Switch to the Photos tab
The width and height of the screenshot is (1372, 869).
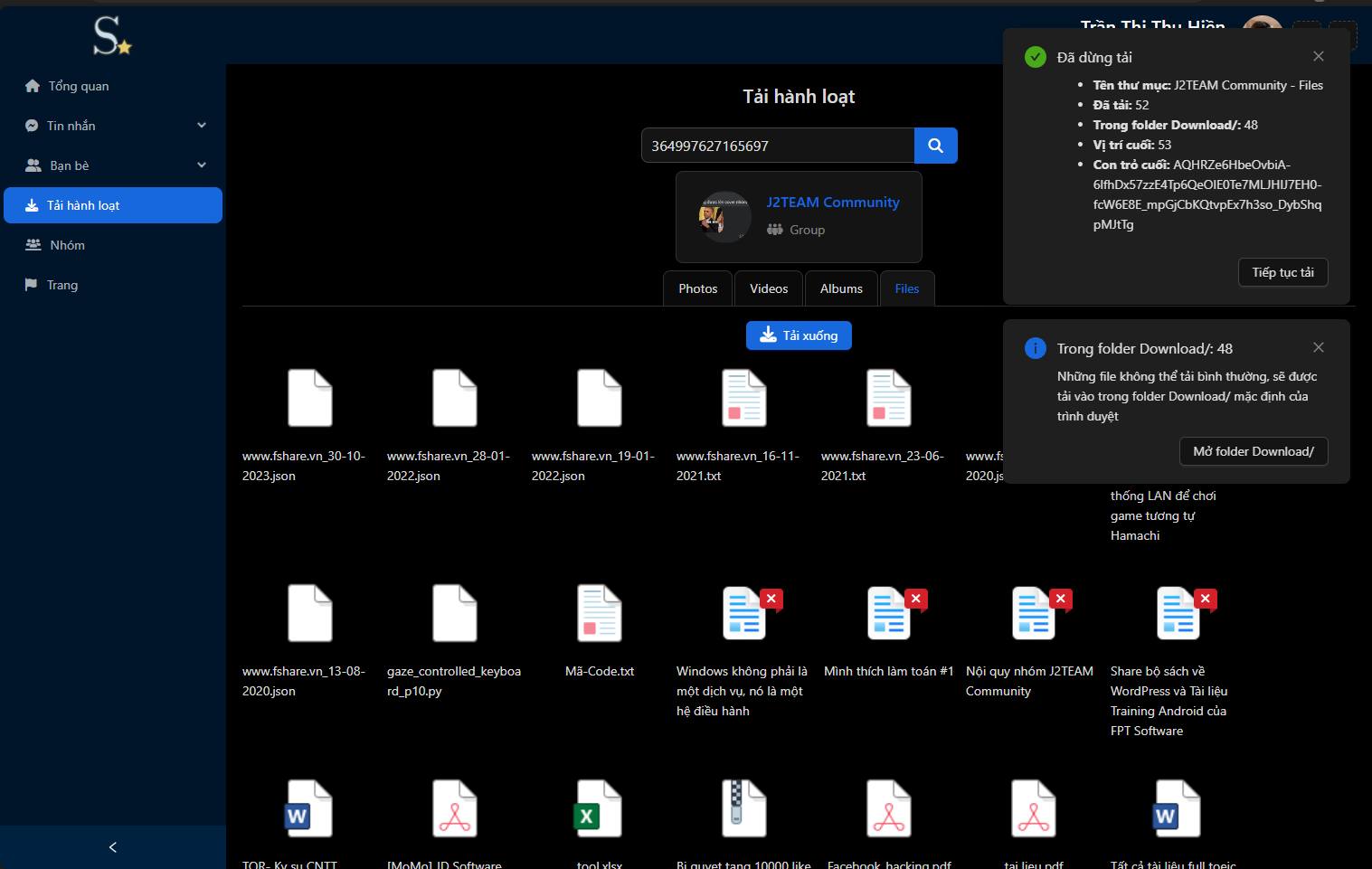(698, 288)
